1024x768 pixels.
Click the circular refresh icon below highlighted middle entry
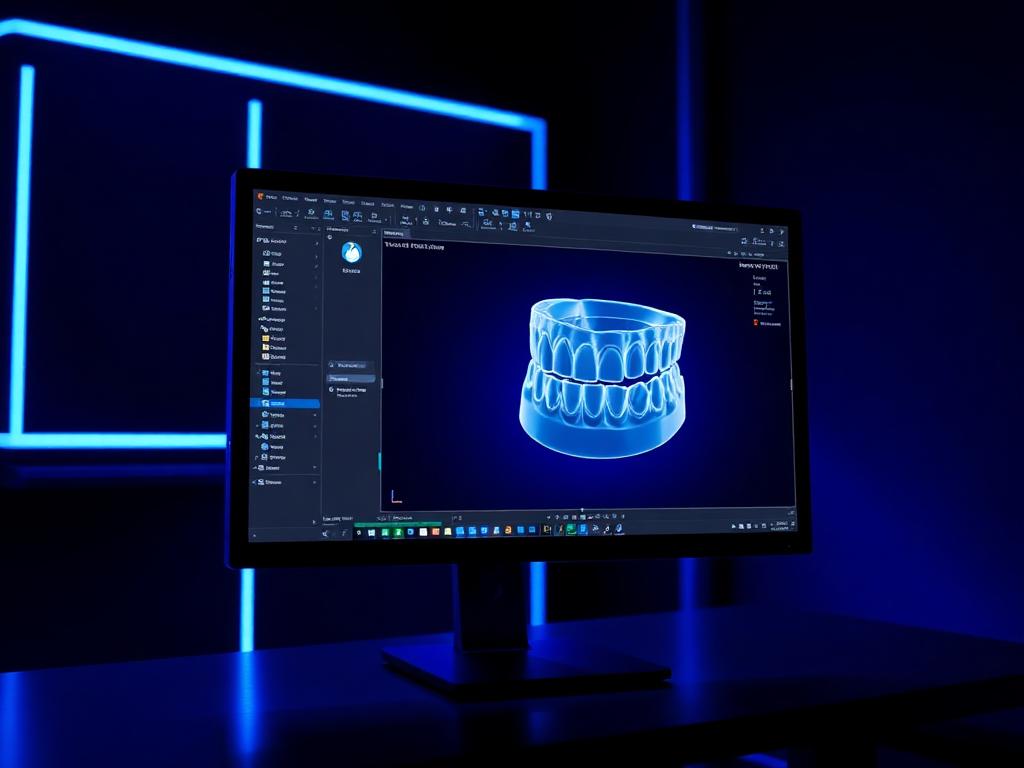(x=332, y=390)
